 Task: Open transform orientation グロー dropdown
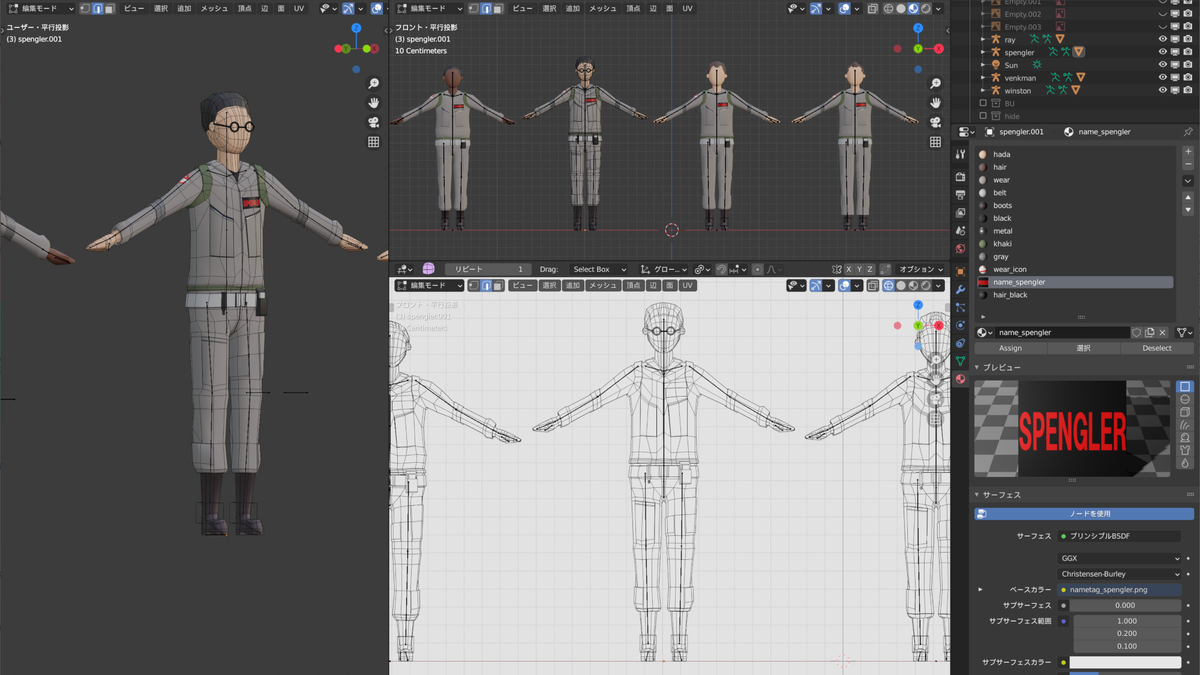(x=664, y=269)
